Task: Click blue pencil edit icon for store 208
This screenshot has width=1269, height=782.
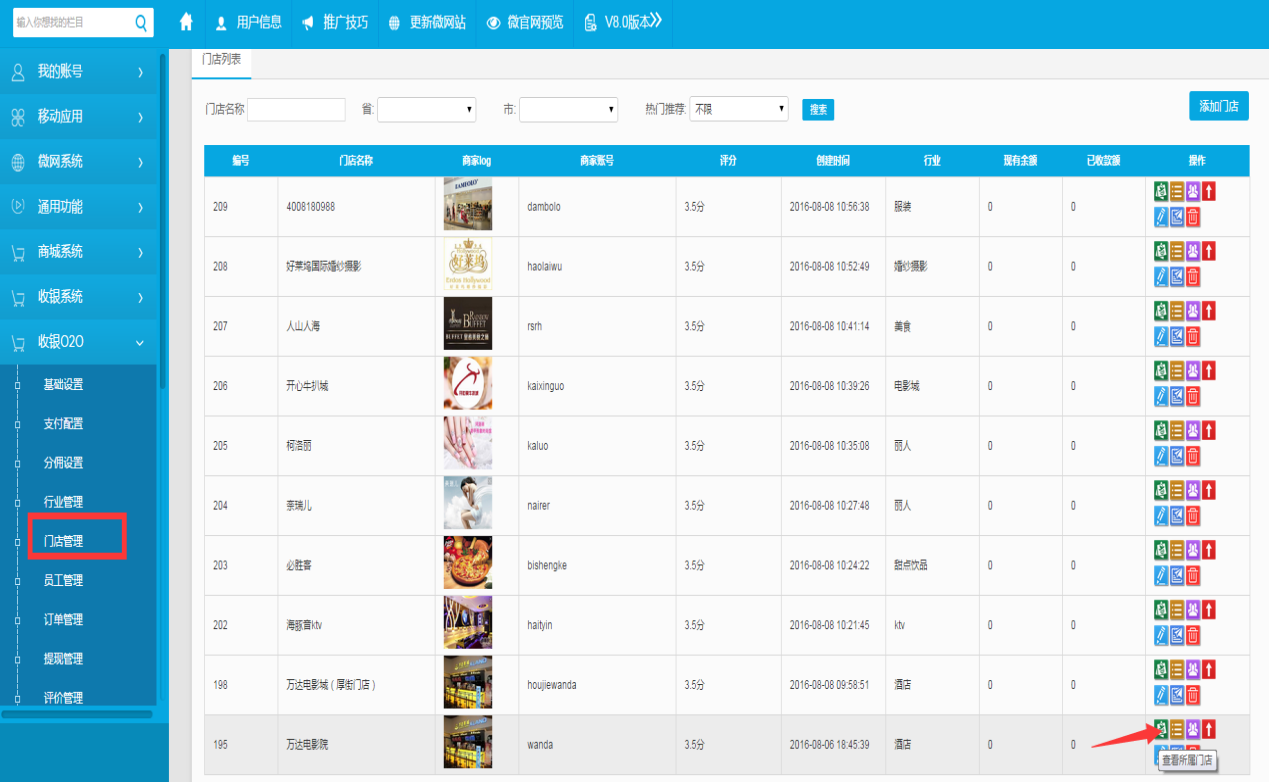Action: point(1161,277)
